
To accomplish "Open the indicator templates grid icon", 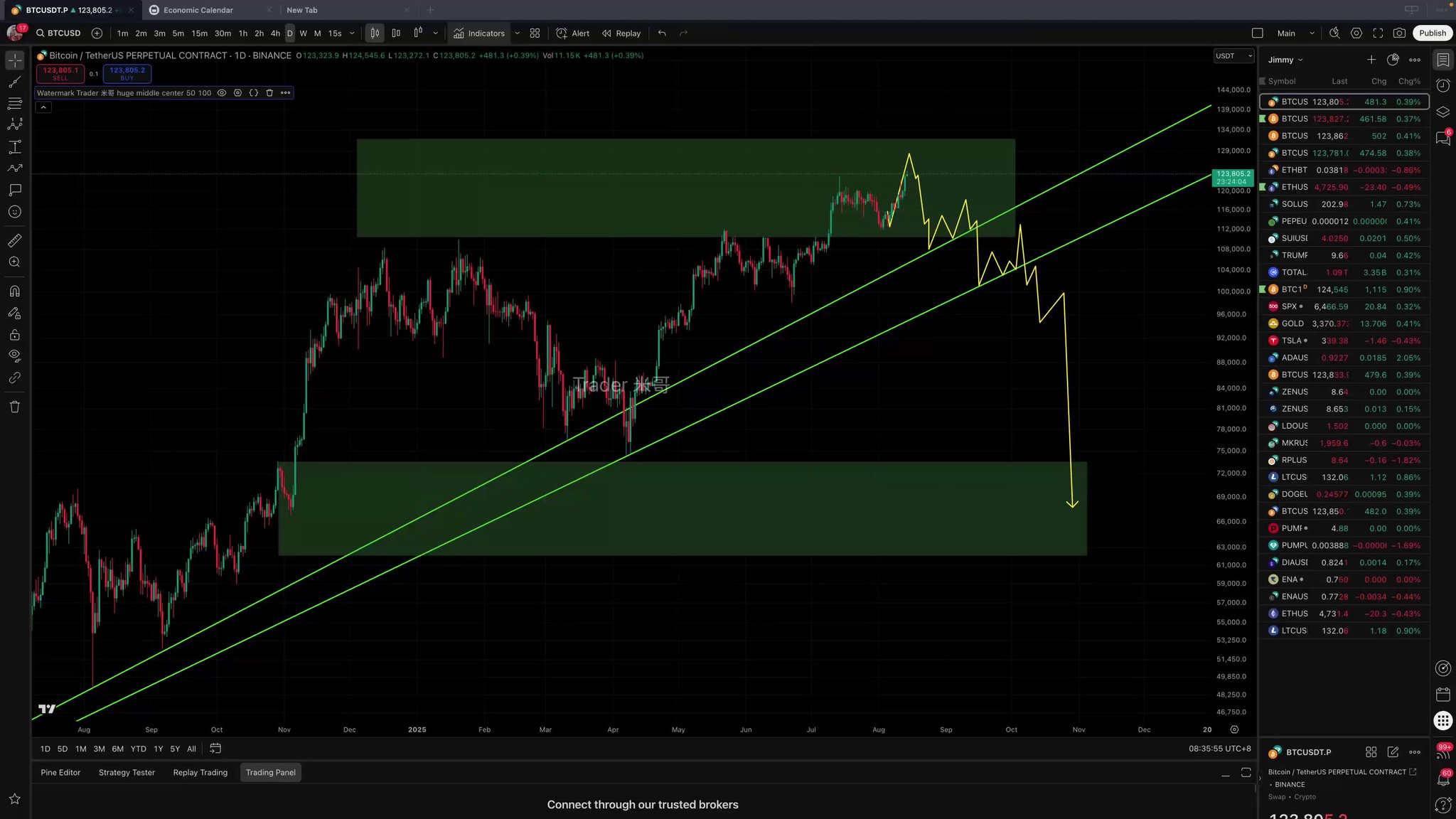I will pos(535,33).
